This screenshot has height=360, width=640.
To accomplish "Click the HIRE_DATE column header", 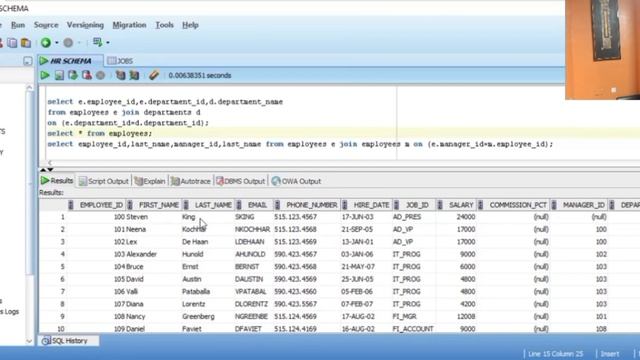I will 371,205.
